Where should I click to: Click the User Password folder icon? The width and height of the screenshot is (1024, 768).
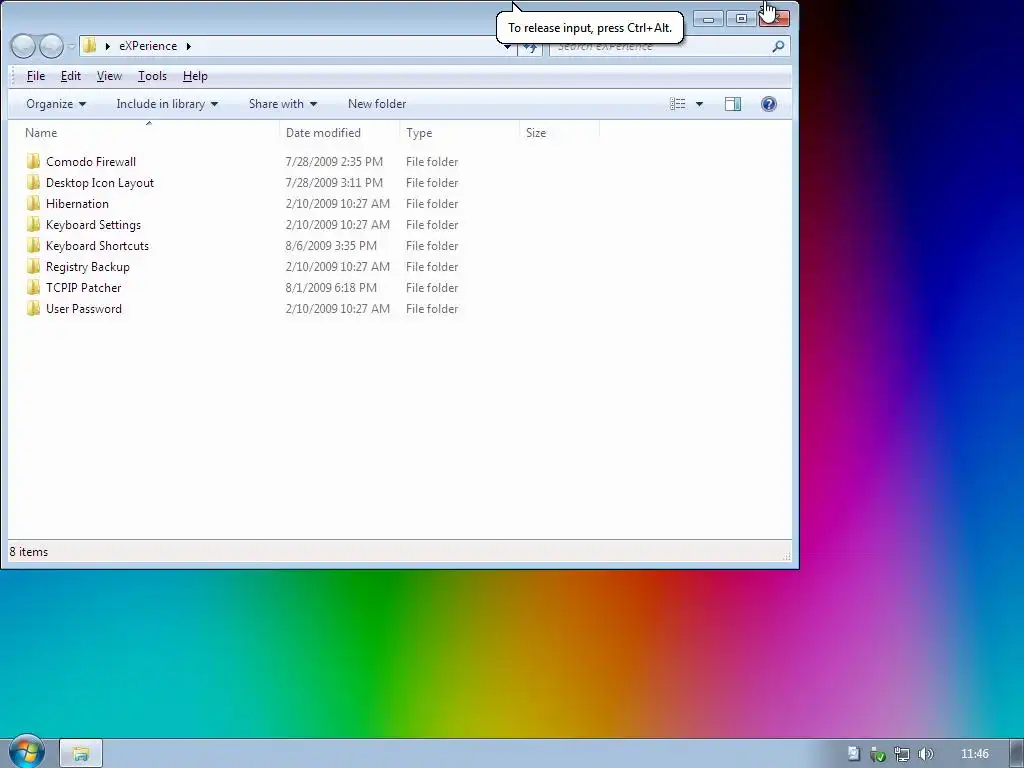[x=33, y=308]
